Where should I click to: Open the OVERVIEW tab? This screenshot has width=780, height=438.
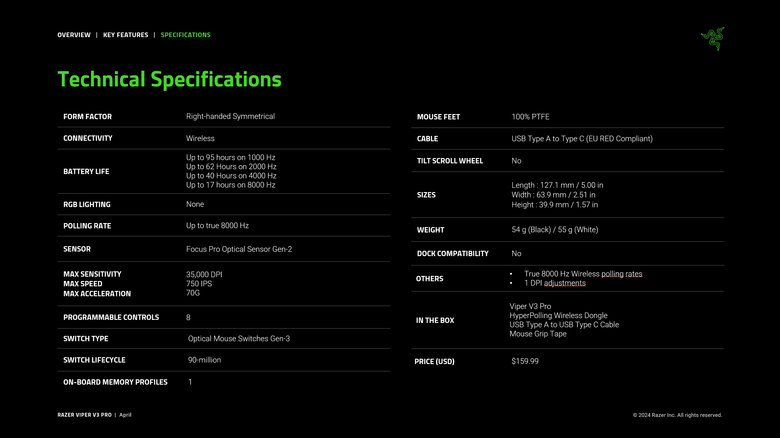click(74, 35)
